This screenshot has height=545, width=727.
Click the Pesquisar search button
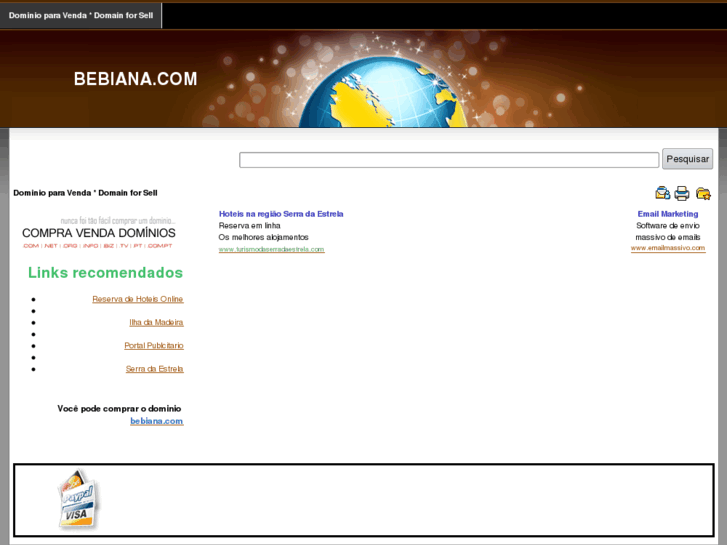(x=687, y=159)
